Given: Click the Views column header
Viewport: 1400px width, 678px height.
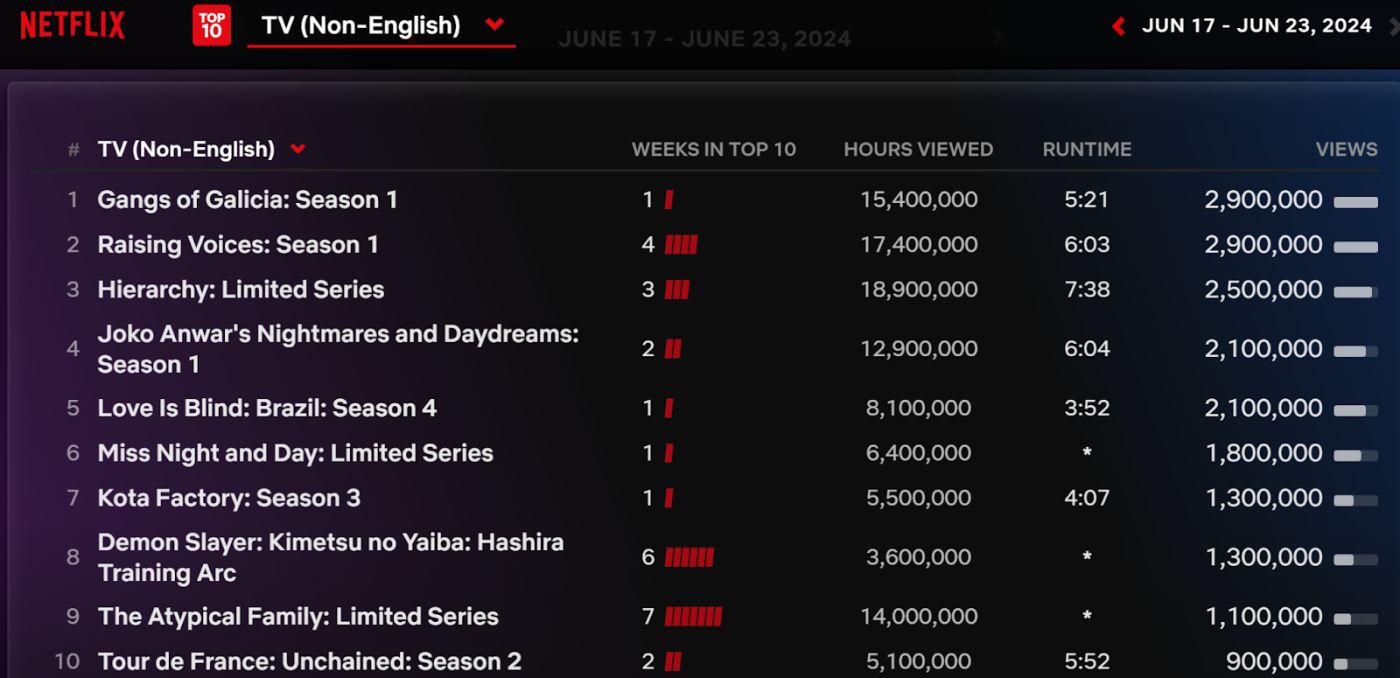Looking at the screenshot, I should (1346, 149).
